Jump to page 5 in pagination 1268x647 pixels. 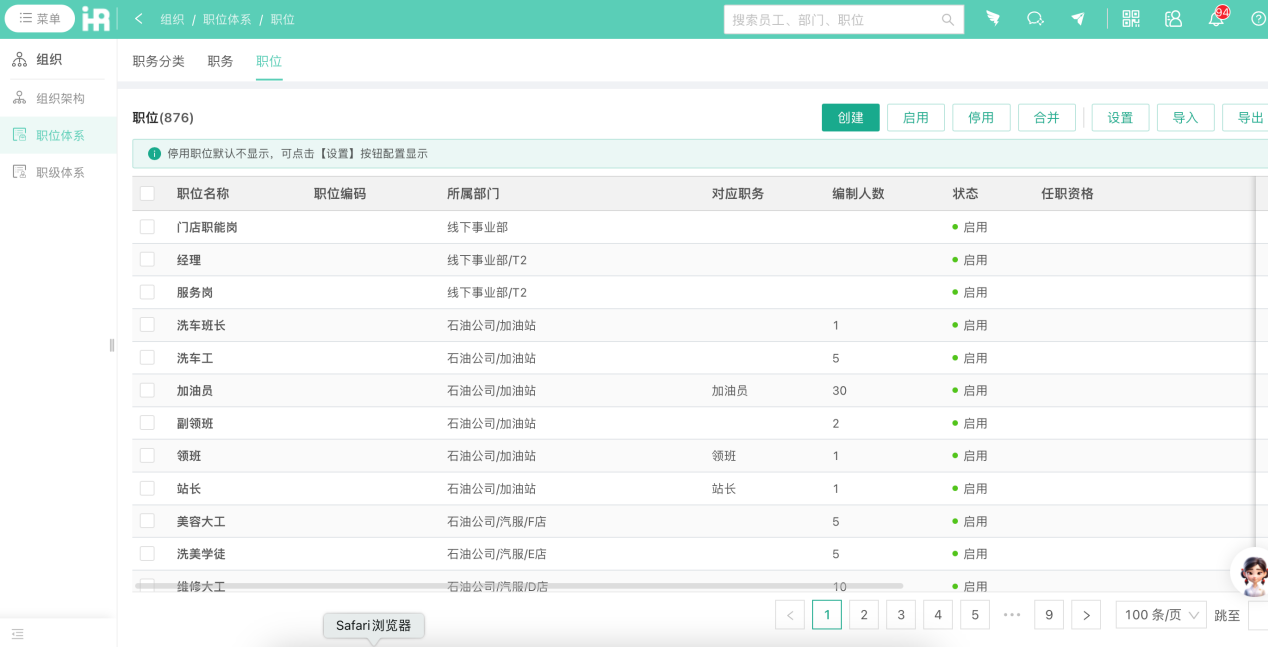coord(974,614)
